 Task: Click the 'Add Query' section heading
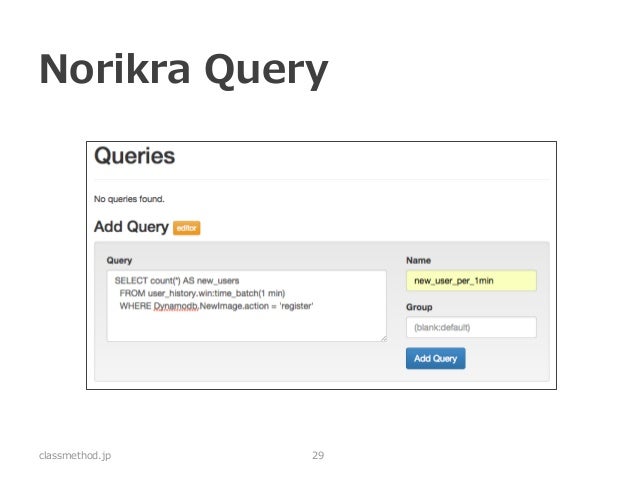coord(131,227)
